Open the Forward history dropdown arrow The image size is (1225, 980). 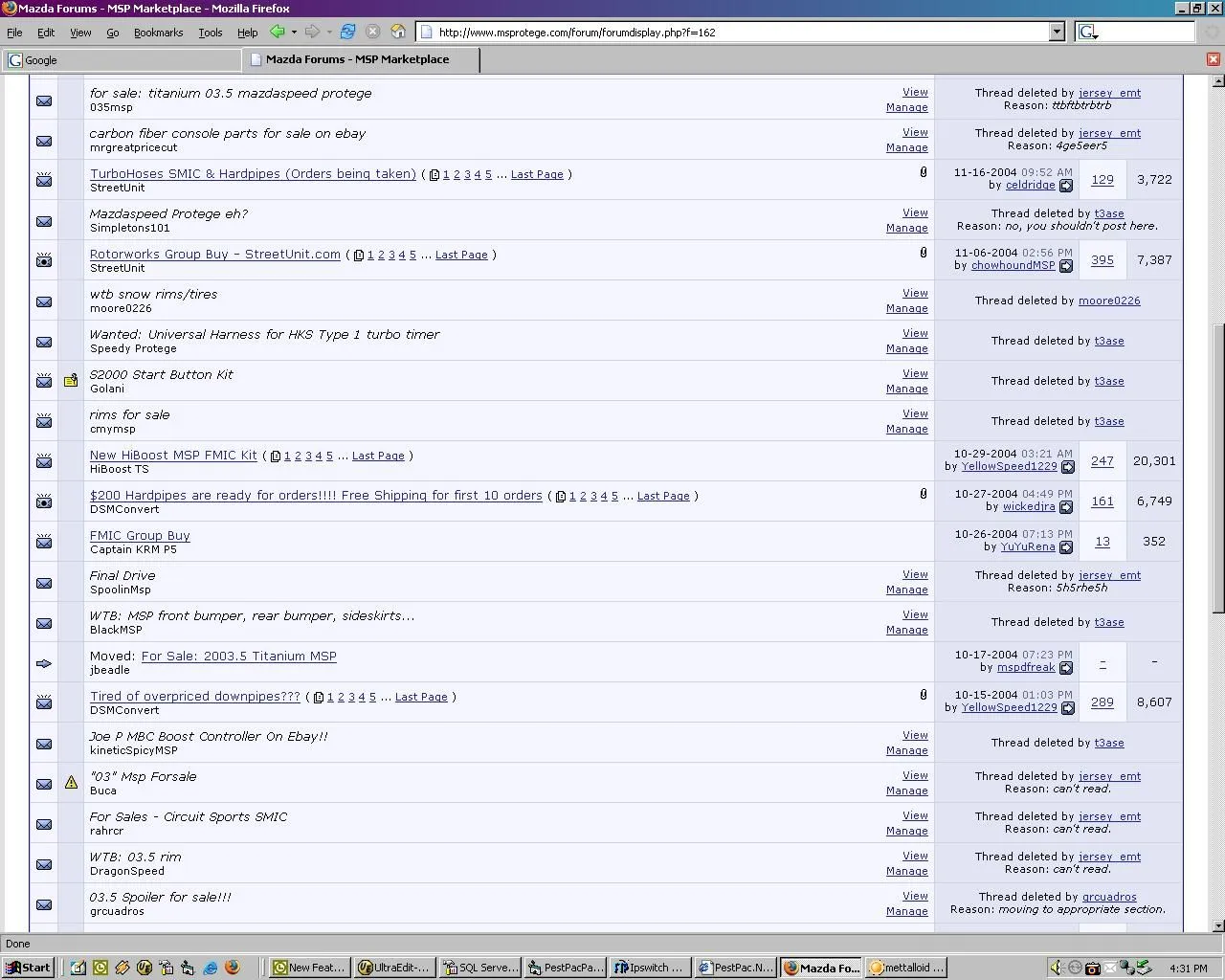tap(328, 32)
